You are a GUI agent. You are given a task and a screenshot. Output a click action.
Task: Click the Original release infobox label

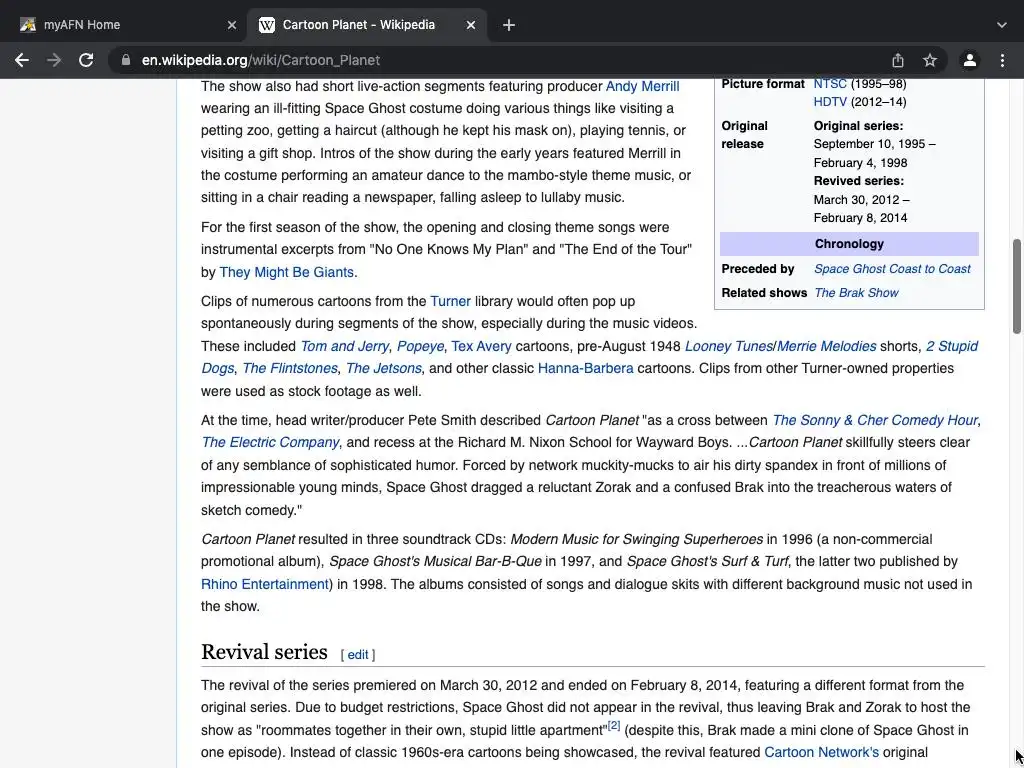pos(744,135)
